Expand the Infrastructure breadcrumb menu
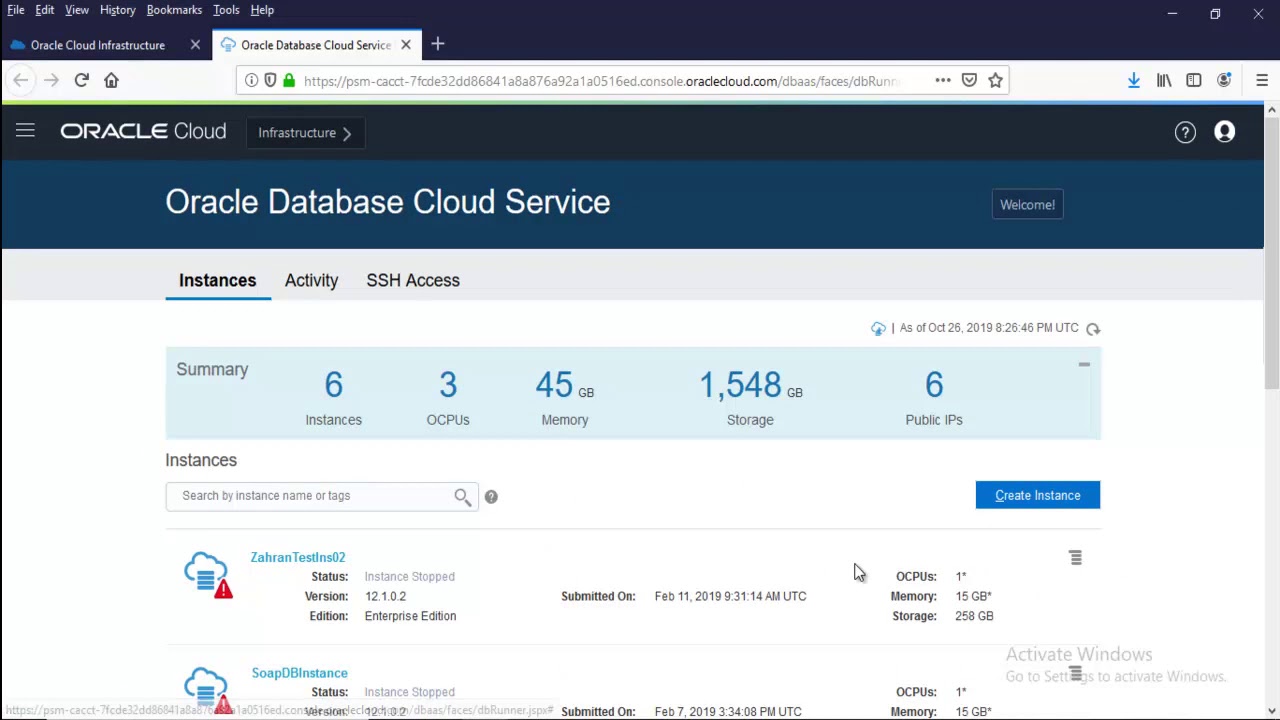 [304, 132]
